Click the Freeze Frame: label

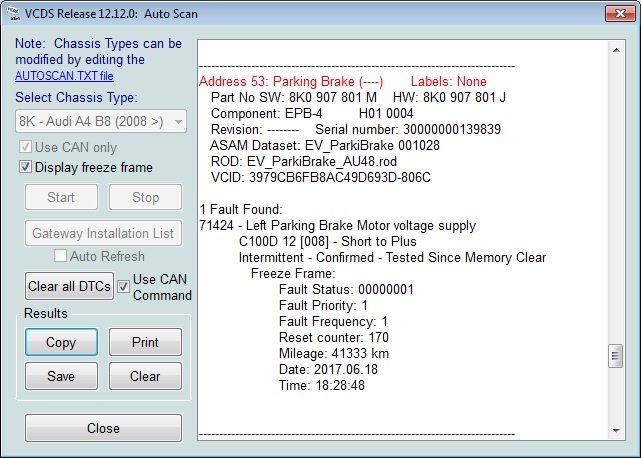pyautogui.click(x=293, y=273)
